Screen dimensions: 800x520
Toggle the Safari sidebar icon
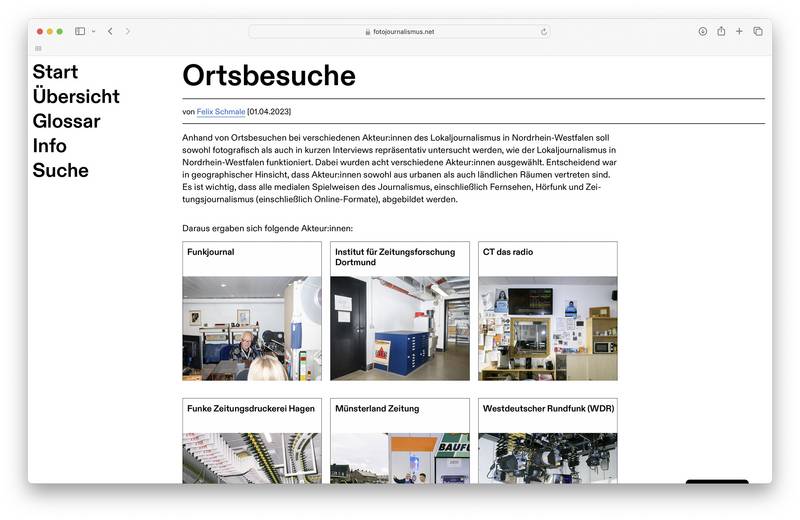tap(80, 31)
